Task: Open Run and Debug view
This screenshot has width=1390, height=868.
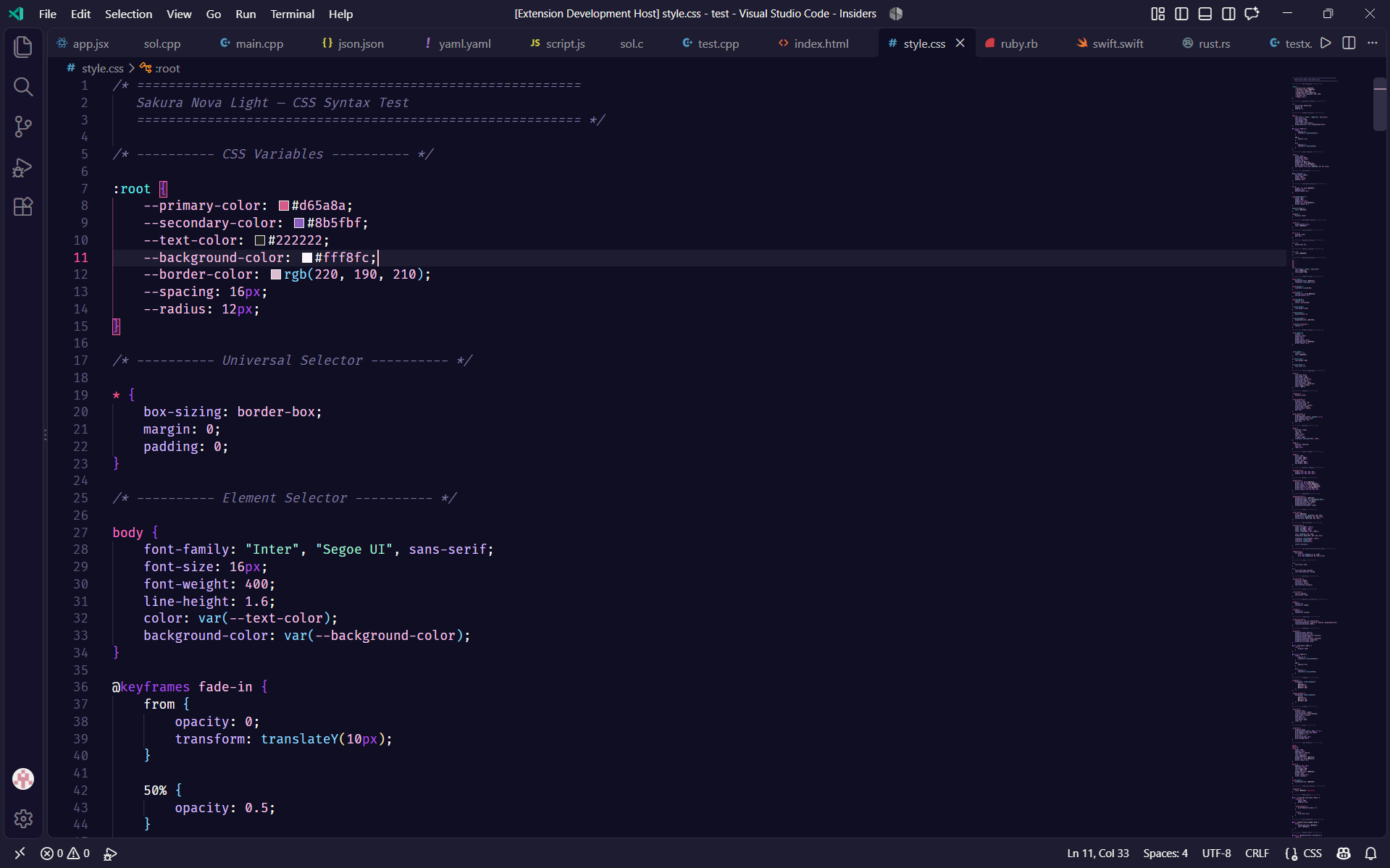Action: point(23,167)
